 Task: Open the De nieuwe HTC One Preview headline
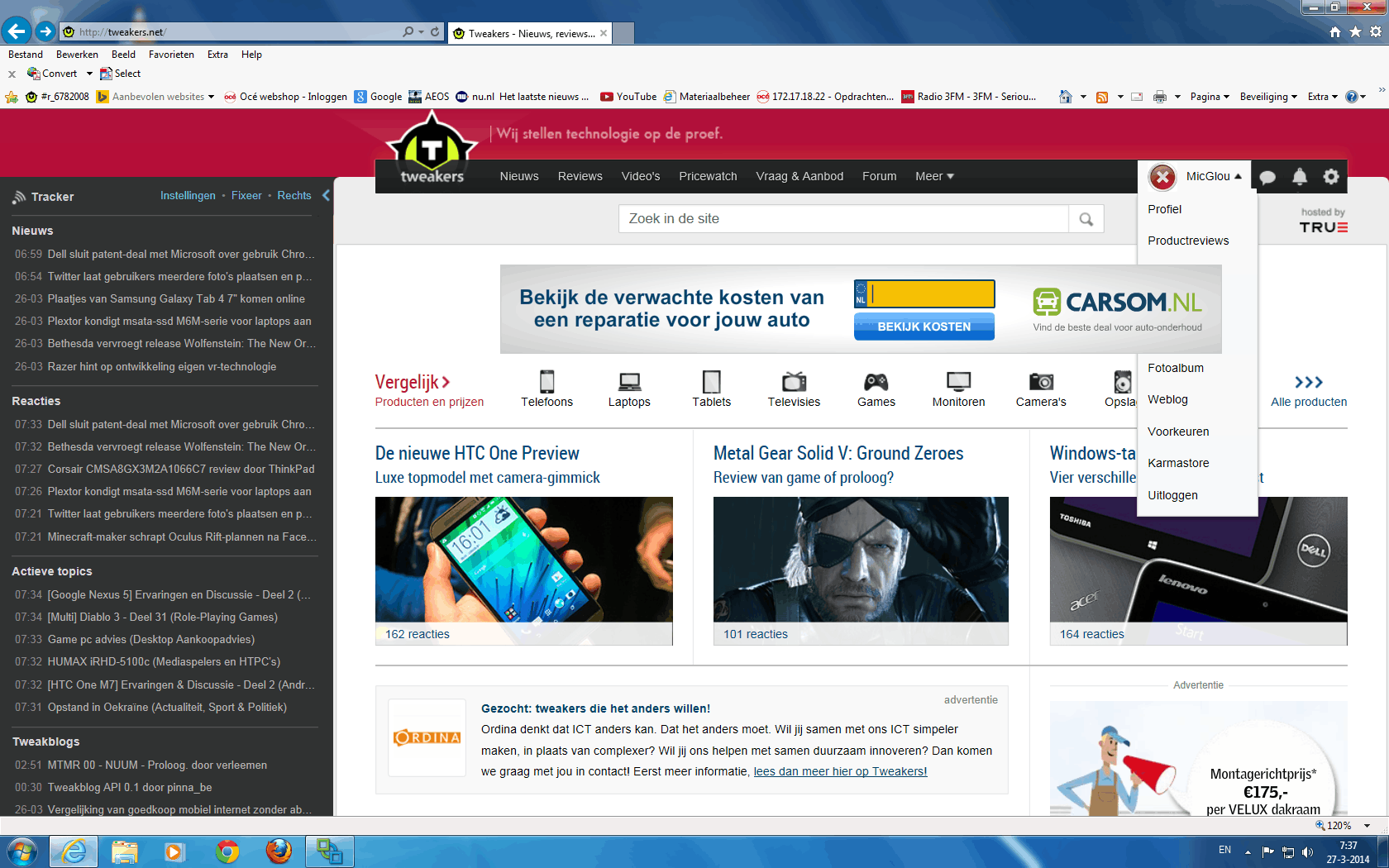tap(477, 453)
